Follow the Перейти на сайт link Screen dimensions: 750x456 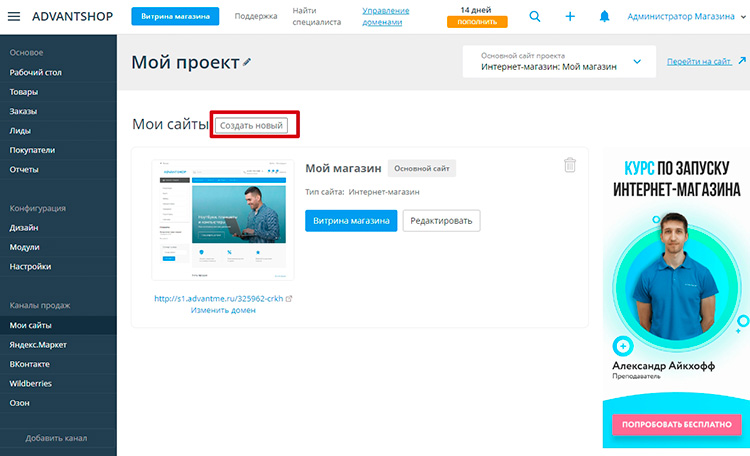699,61
